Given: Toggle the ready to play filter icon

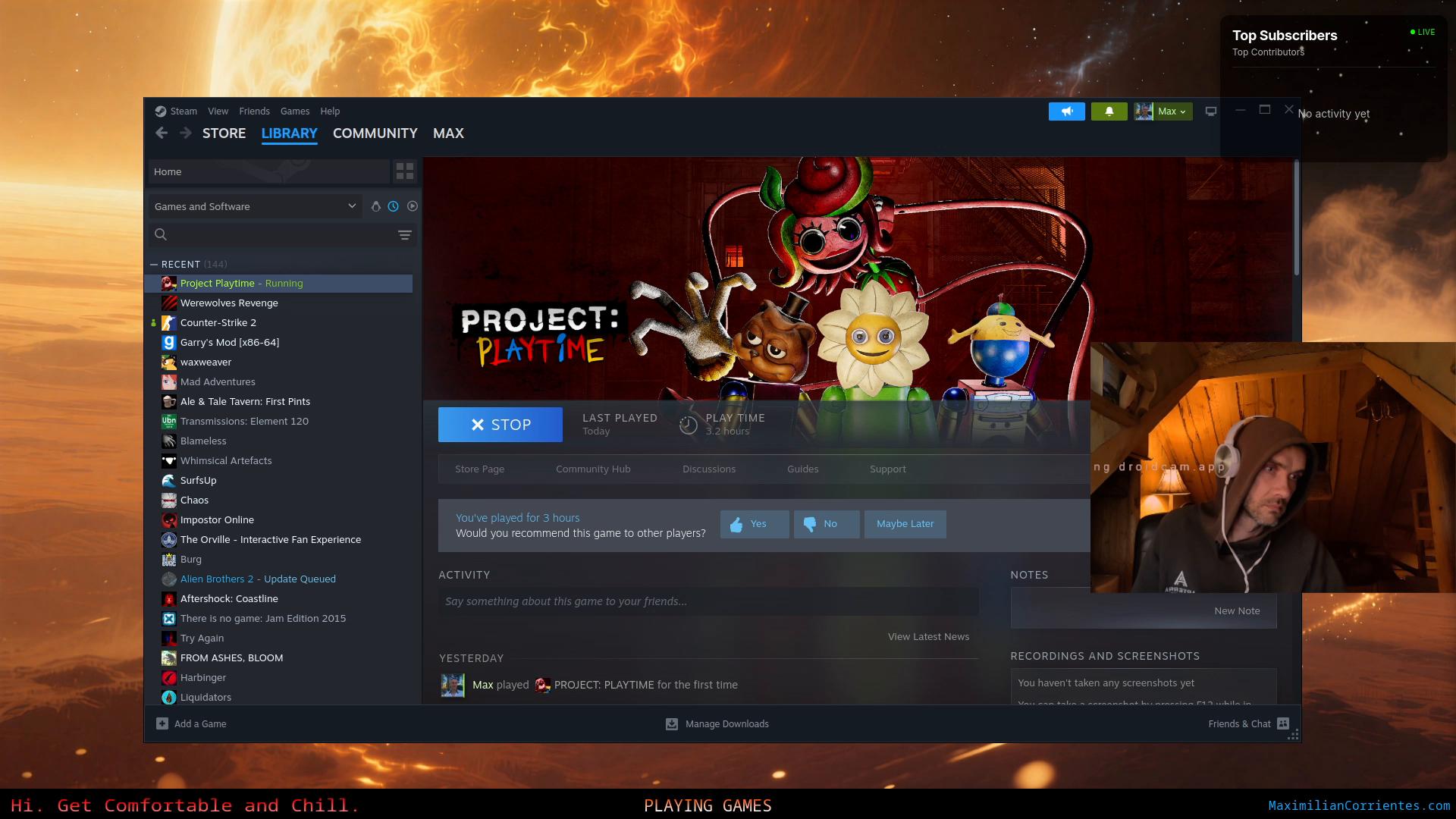Looking at the screenshot, I should pos(413,206).
